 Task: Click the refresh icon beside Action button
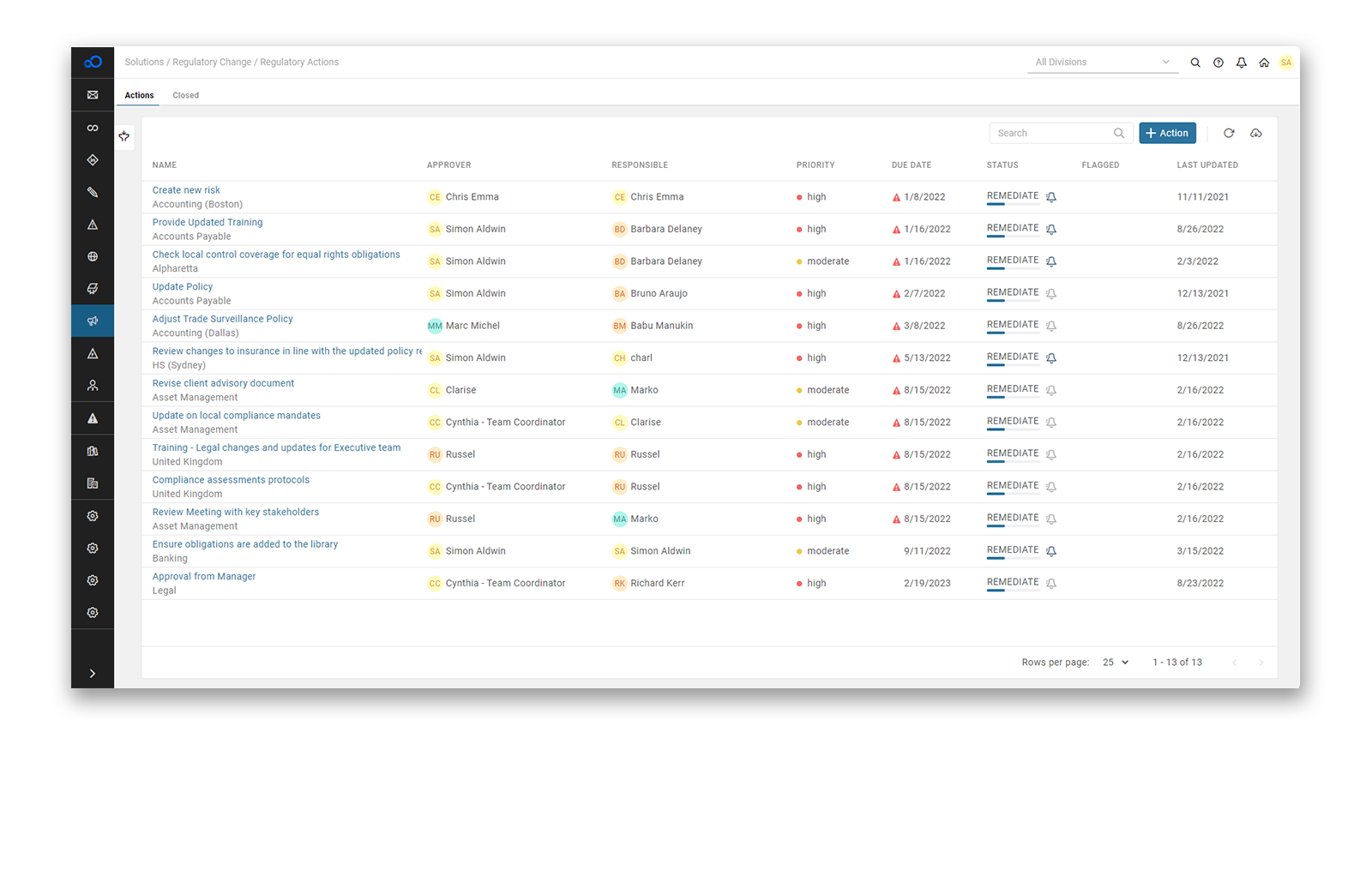click(x=1229, y=133)
